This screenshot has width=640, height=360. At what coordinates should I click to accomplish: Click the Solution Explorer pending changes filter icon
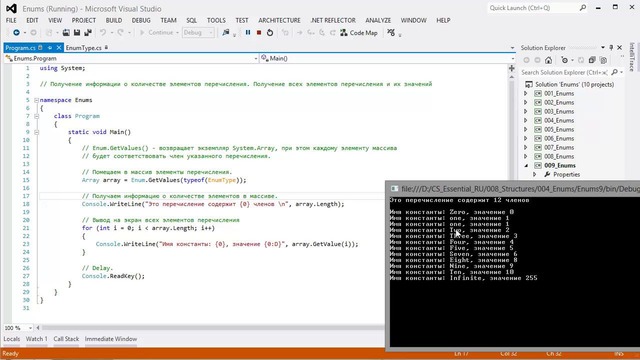565,60
